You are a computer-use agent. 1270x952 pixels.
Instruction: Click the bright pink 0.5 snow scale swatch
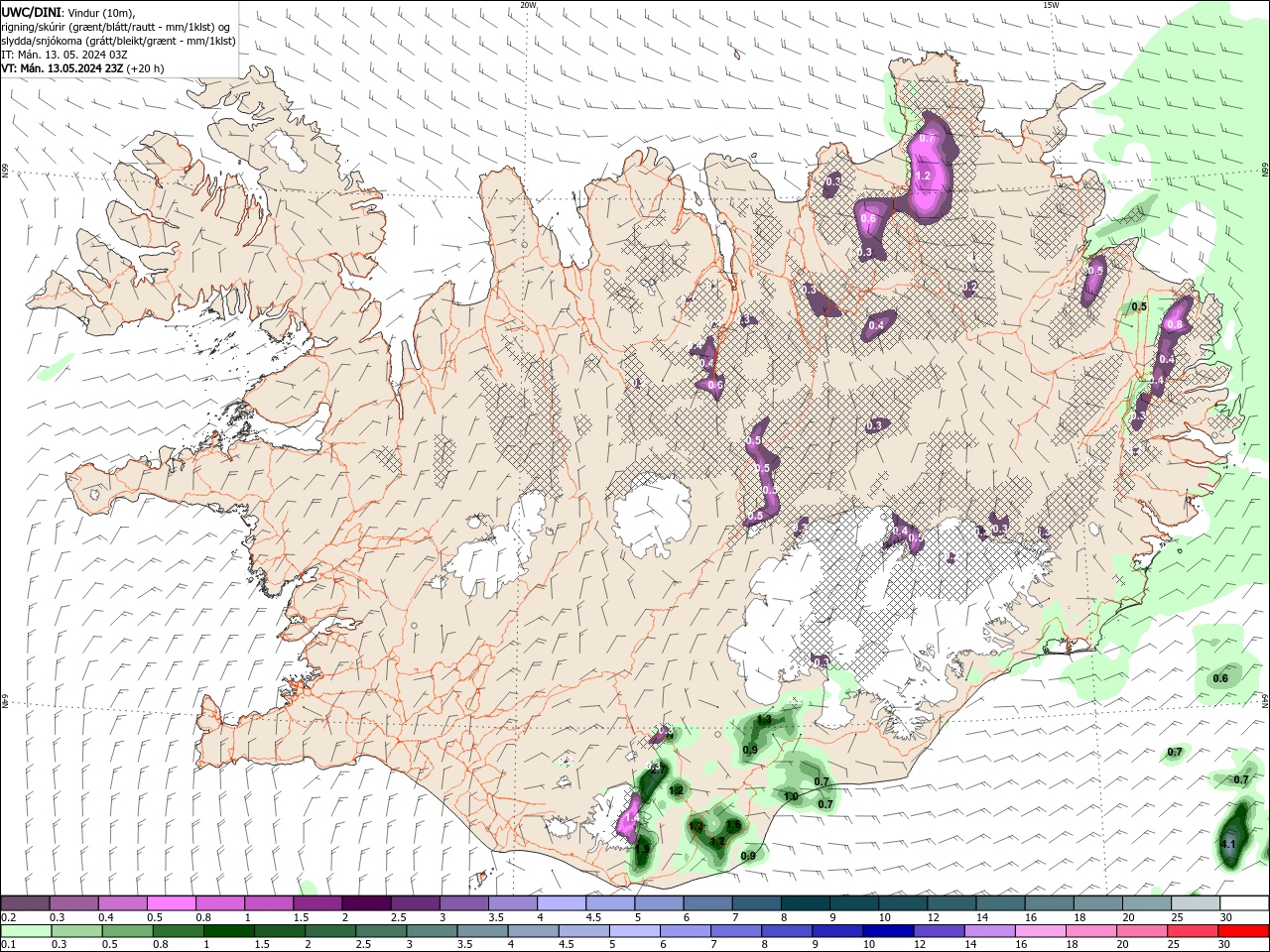(171, 903)
